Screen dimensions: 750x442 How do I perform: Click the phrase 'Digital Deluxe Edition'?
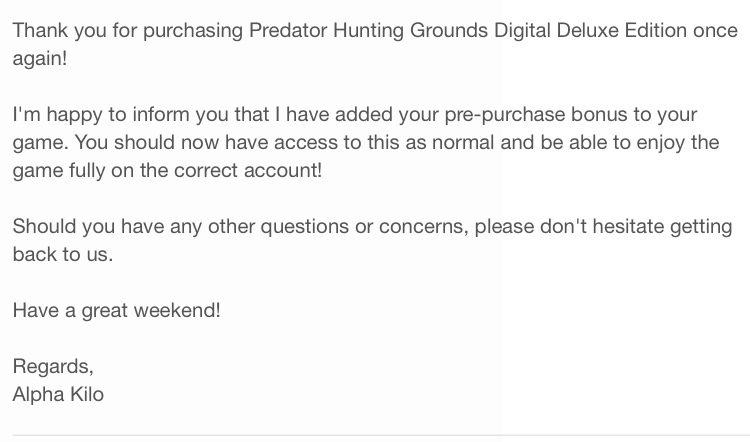pyautogui.click(x=590, y=30)
